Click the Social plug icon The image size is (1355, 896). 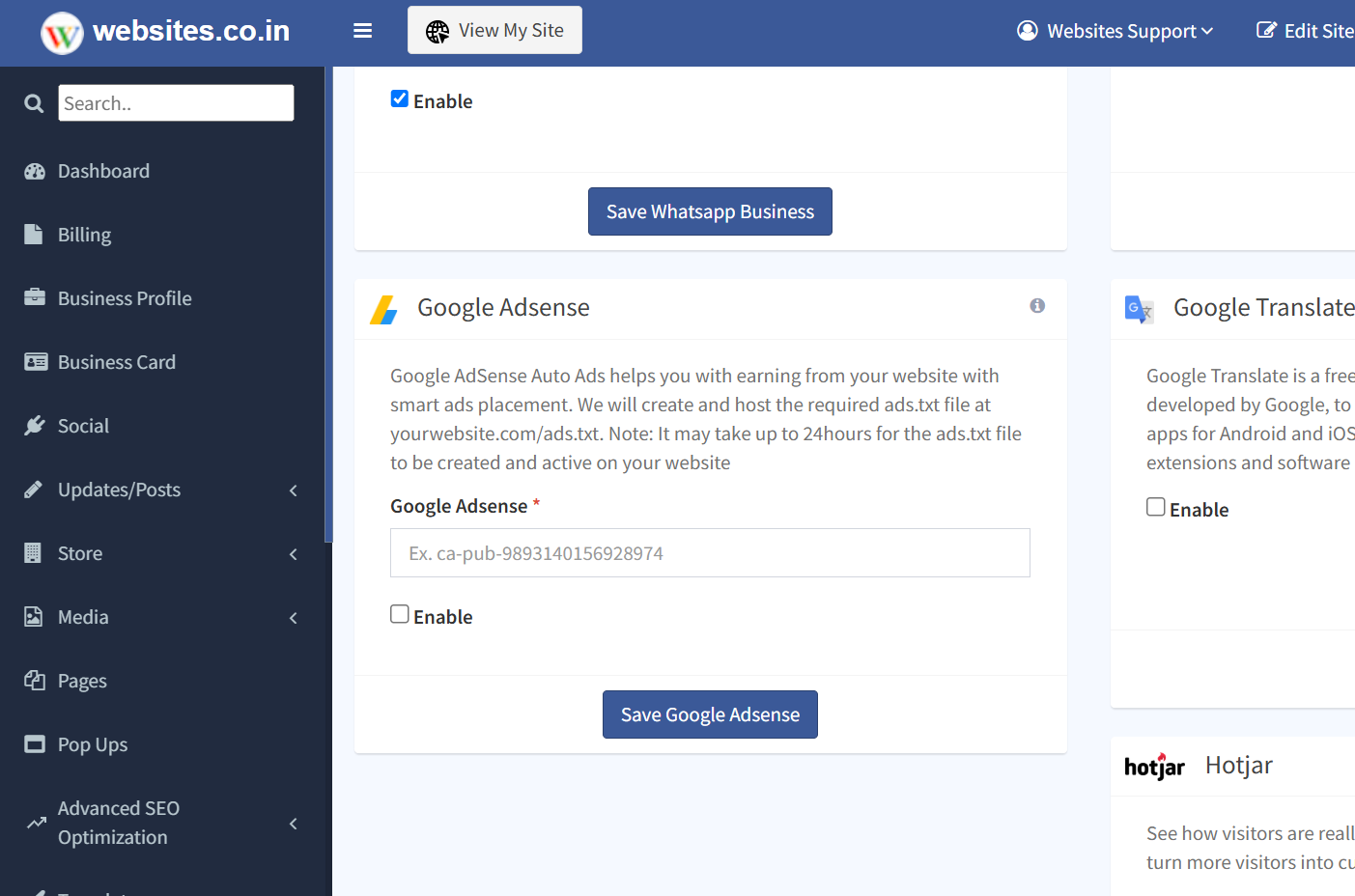click(35, 426)
